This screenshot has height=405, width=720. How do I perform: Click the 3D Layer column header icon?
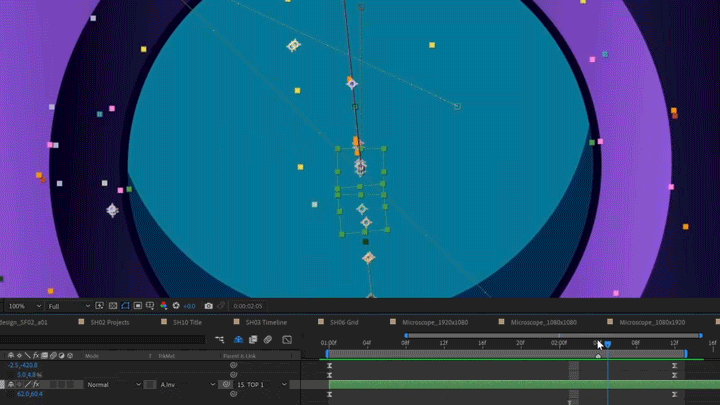point(70,355)
